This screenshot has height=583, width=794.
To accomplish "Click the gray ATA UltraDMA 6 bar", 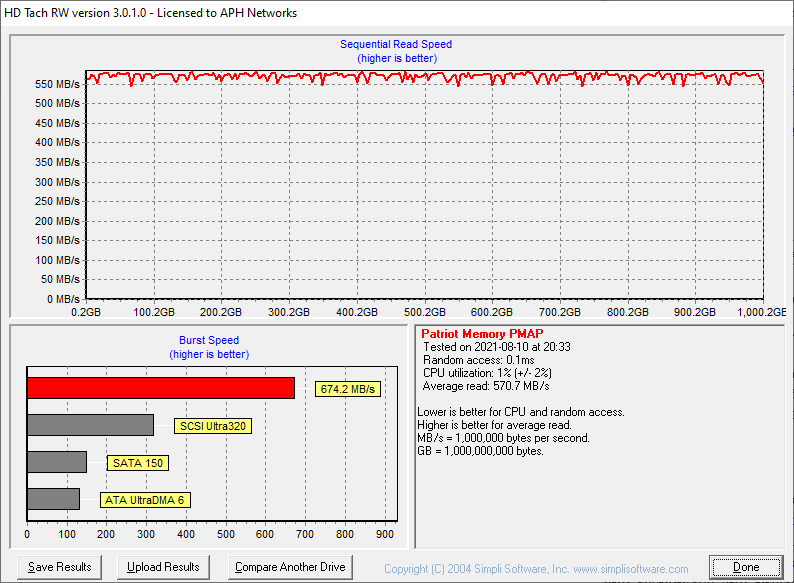I will (x=53, y=499).
